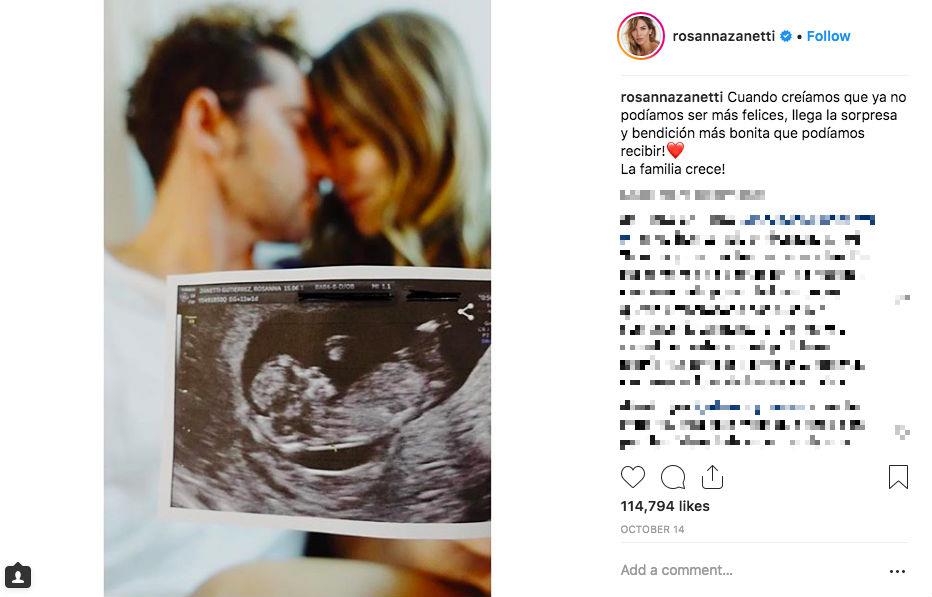Image resolution: width=932 pixels, height=597 pixels.
Task: Focus the Add a comment field
Action: point(750,570)
